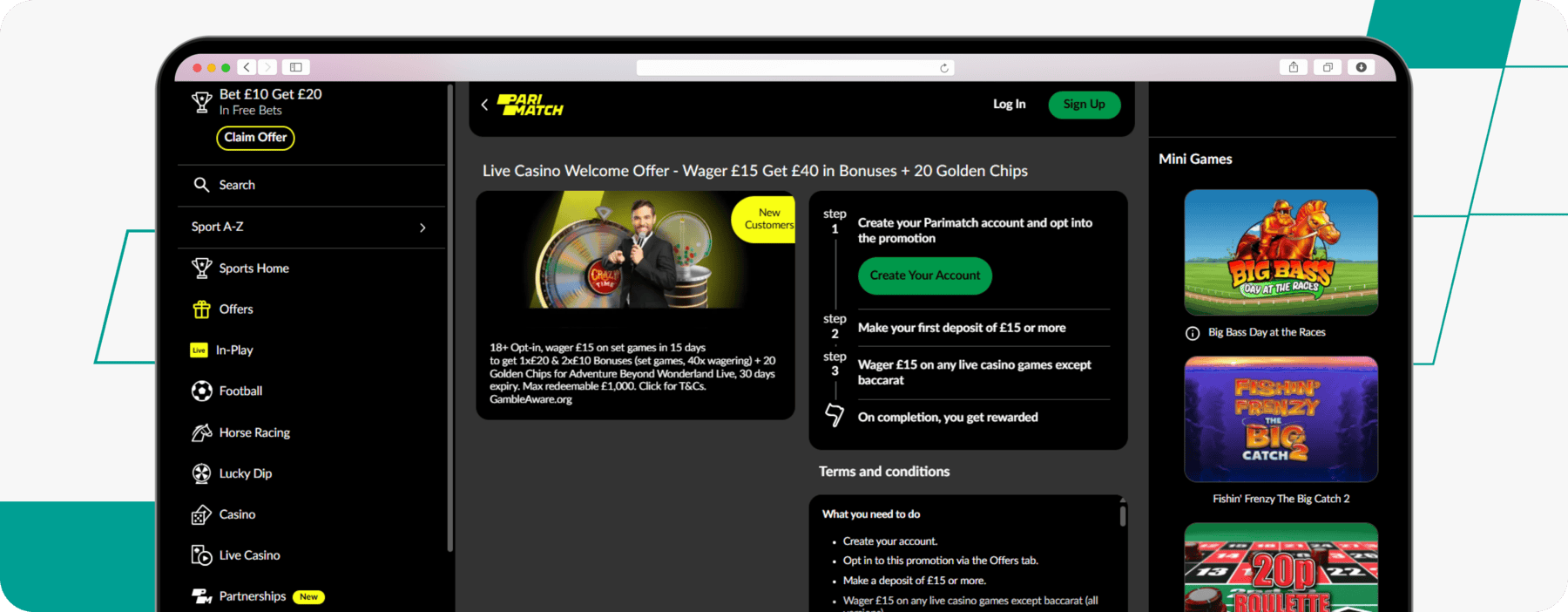Click Log In
Screen dimensions: 1568x612
click(x=1009, y=105)
